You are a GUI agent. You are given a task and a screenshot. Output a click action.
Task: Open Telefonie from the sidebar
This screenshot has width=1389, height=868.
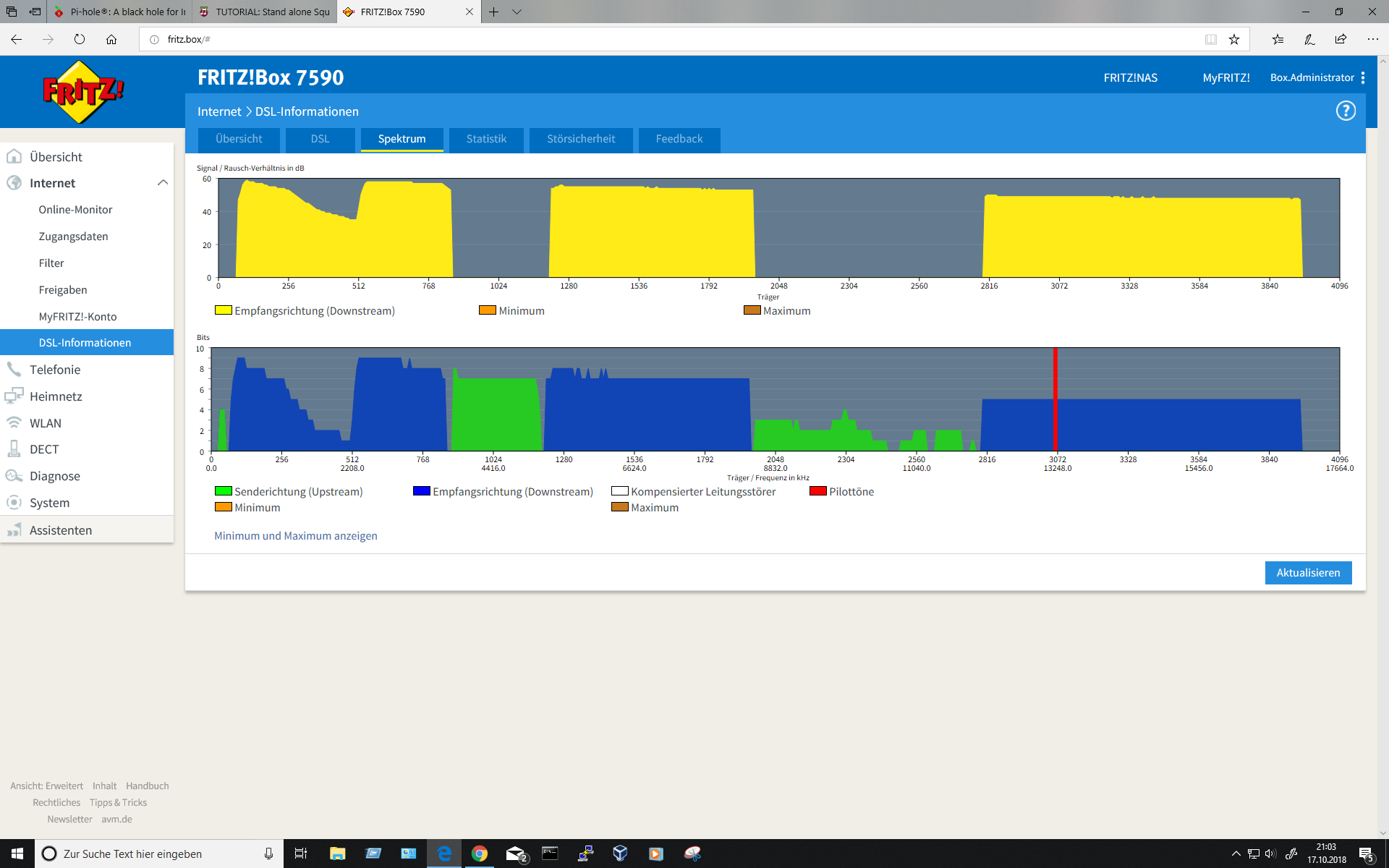[55, 370]
